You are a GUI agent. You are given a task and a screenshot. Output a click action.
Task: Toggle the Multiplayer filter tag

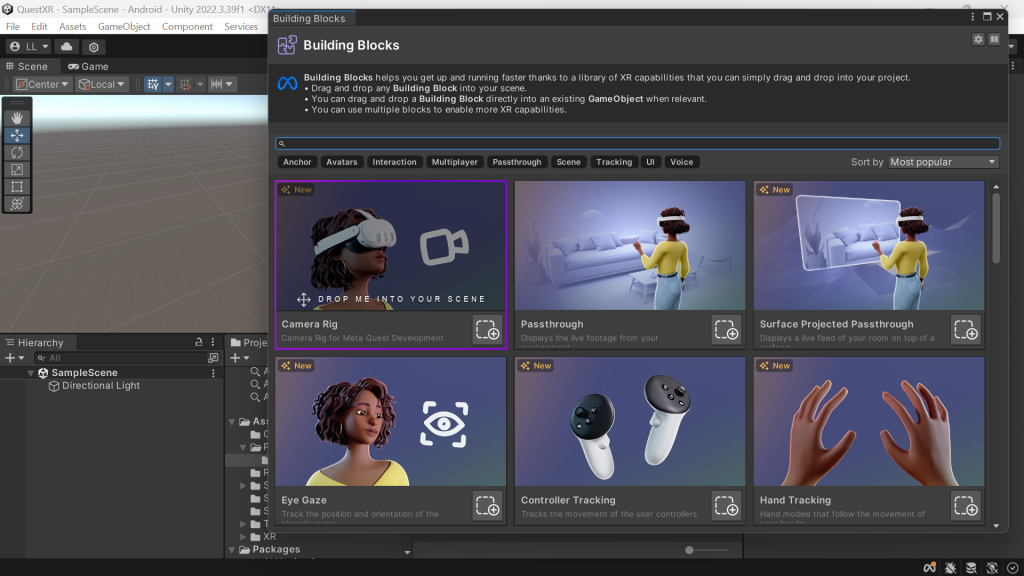pyautogui.click(x=455, y=162)
